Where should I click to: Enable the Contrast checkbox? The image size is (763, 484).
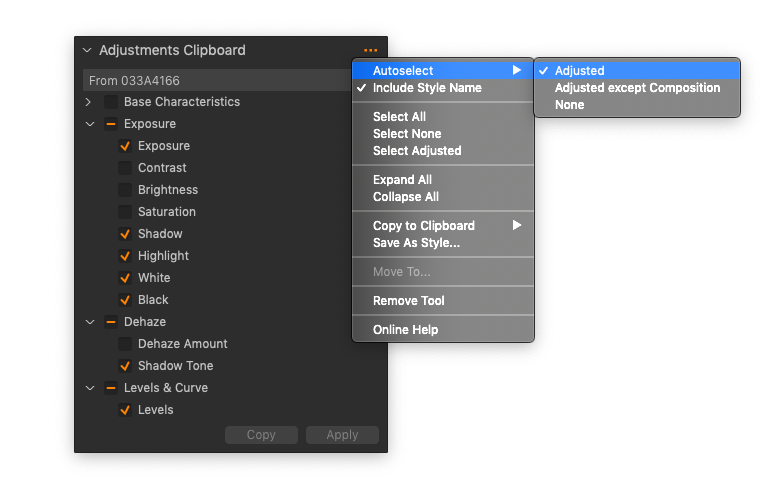tap(125, 168)
